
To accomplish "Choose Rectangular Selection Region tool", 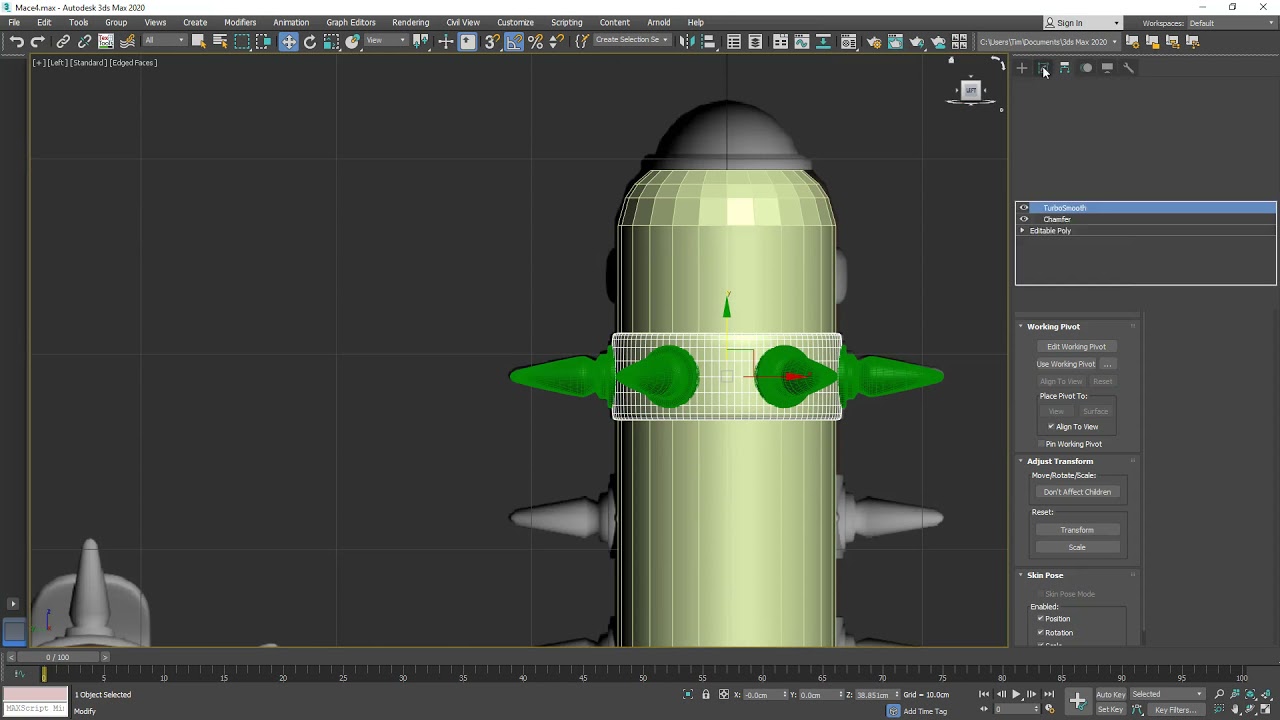I will click(x=242, y=41).
